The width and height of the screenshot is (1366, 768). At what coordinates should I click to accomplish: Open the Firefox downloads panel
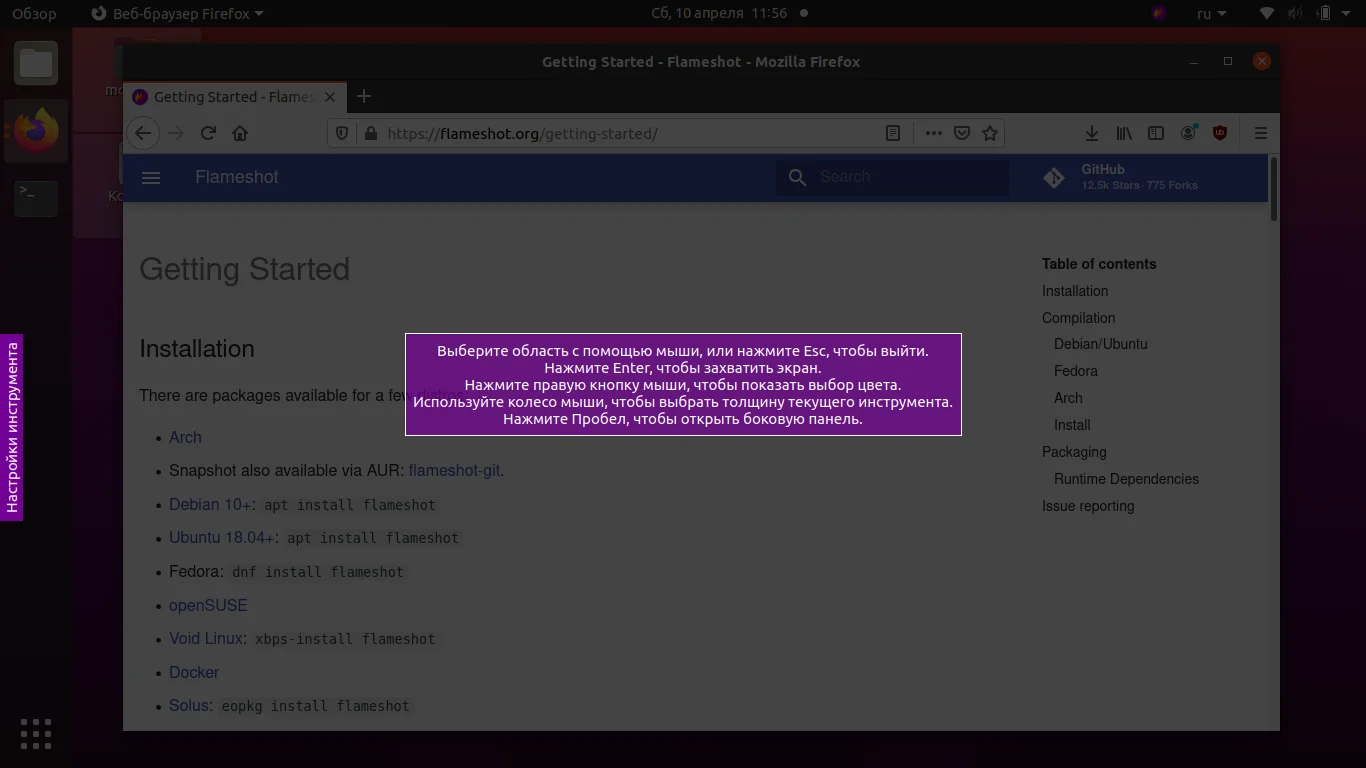click(x=1092, y=133)
